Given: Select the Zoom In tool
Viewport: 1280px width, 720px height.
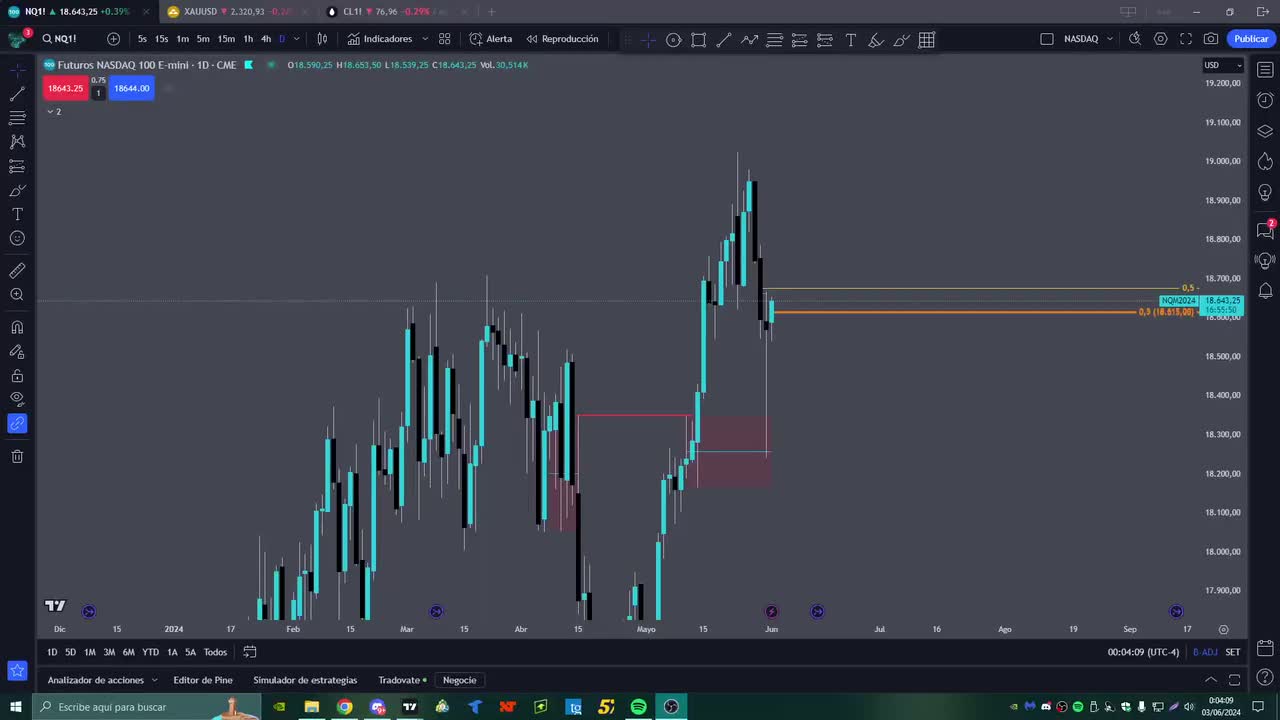Looking at the screenshot, I should 17,294.
